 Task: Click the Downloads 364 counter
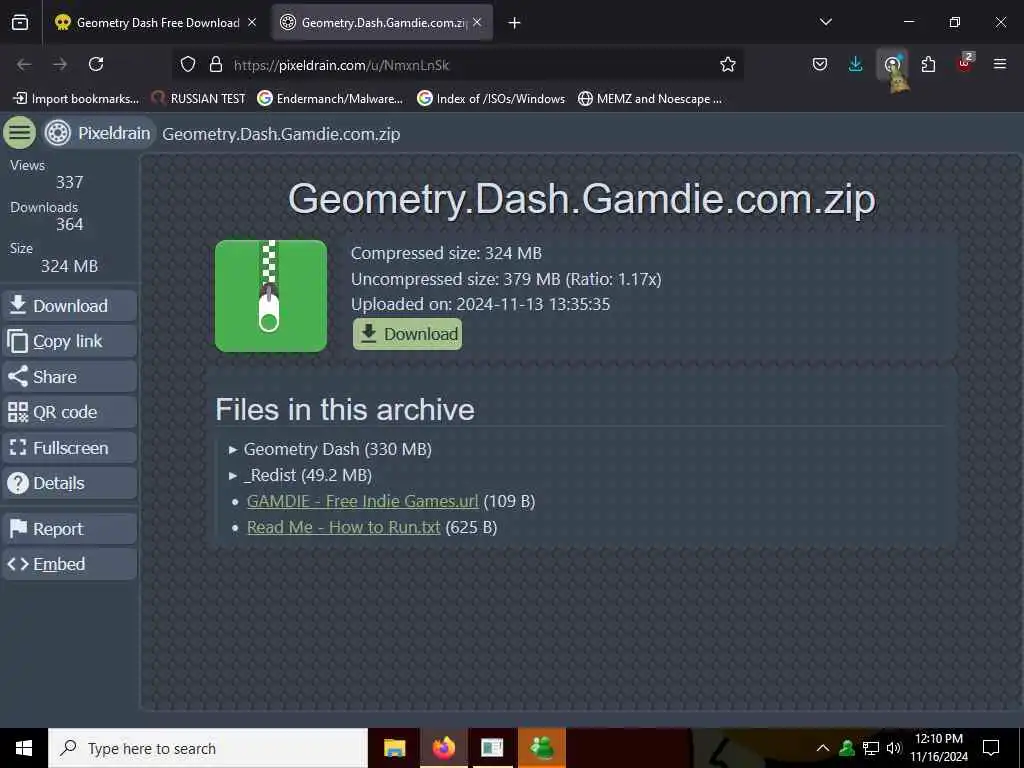(x=46, y=216)
